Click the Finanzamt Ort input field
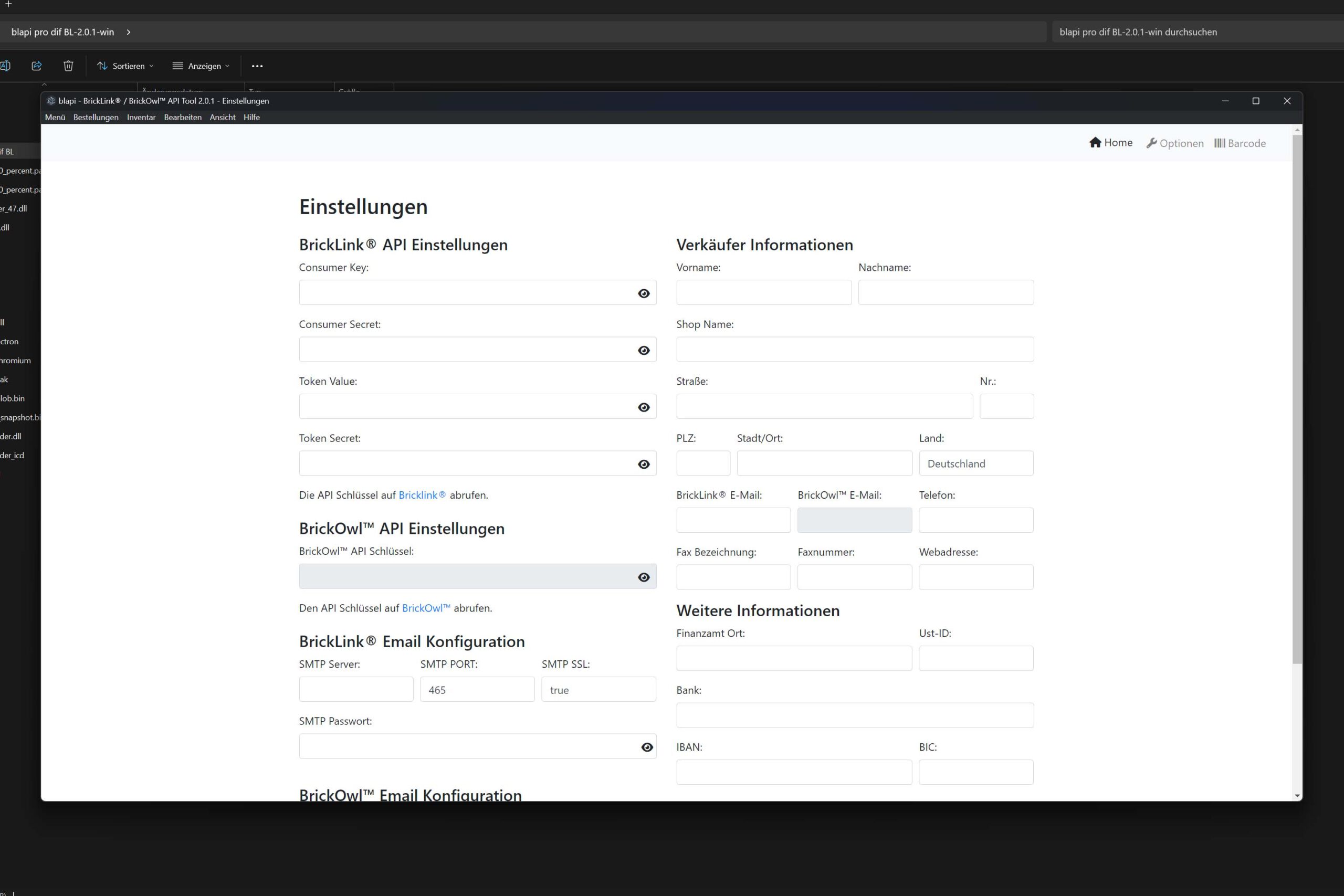 coord(794,658)
